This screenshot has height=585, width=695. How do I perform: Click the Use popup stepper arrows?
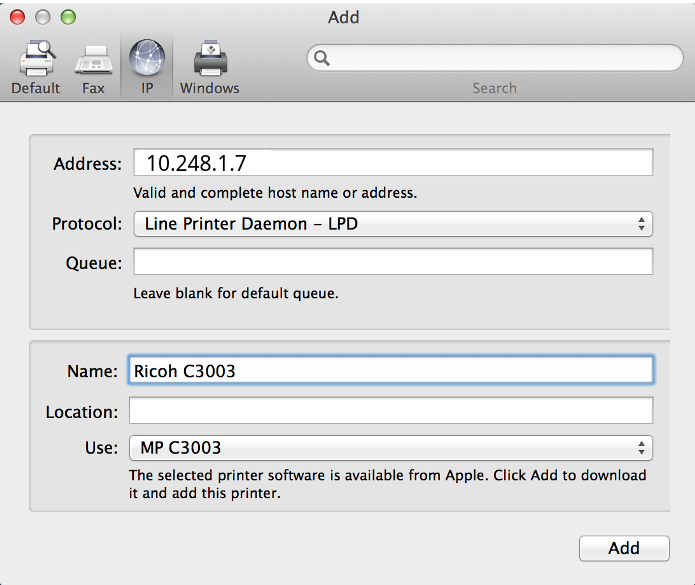(641, 448)
